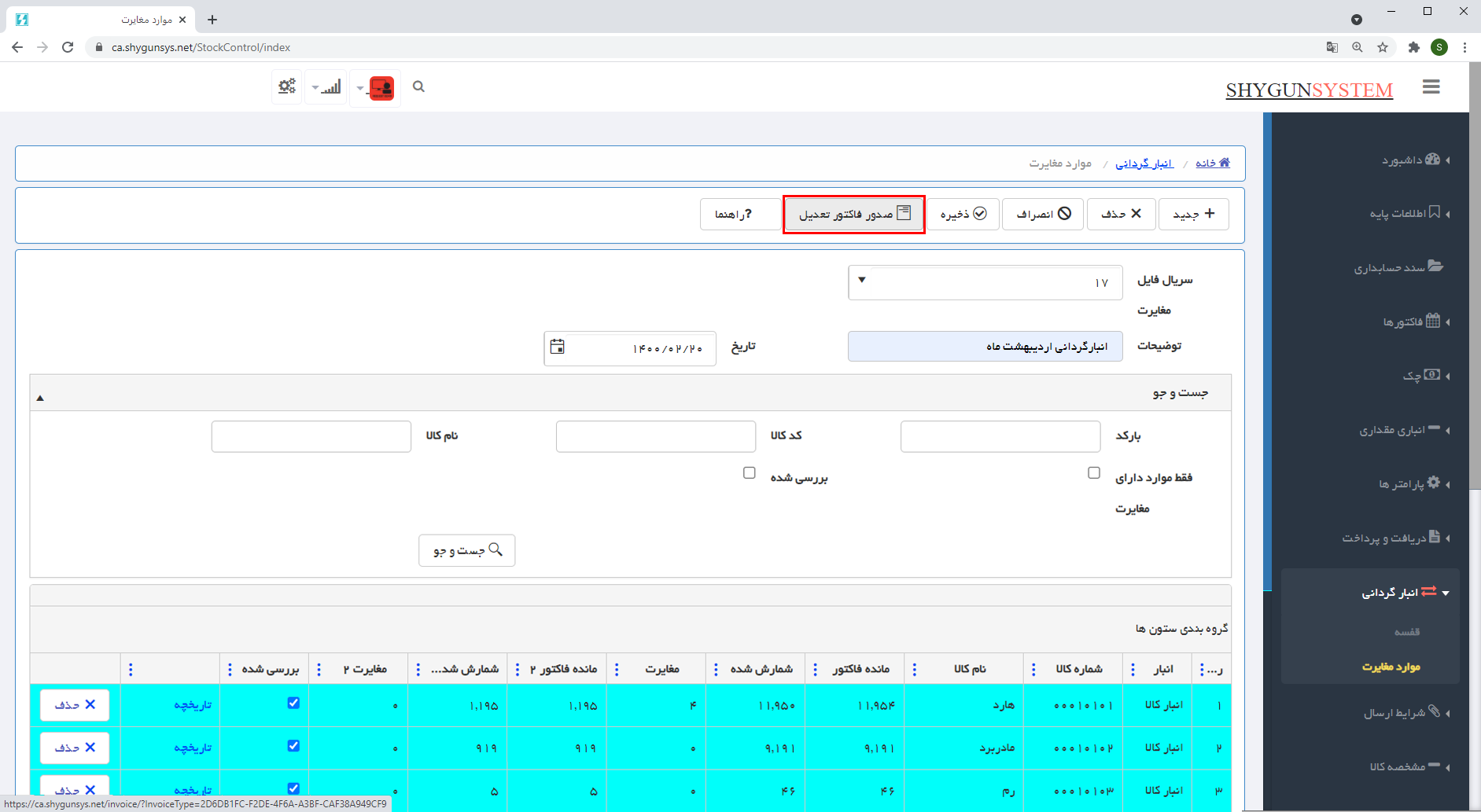Click the صدور فاکتور تعدیل button
The height and width of the screenshot is (812, 1481).
pos(853,214)
